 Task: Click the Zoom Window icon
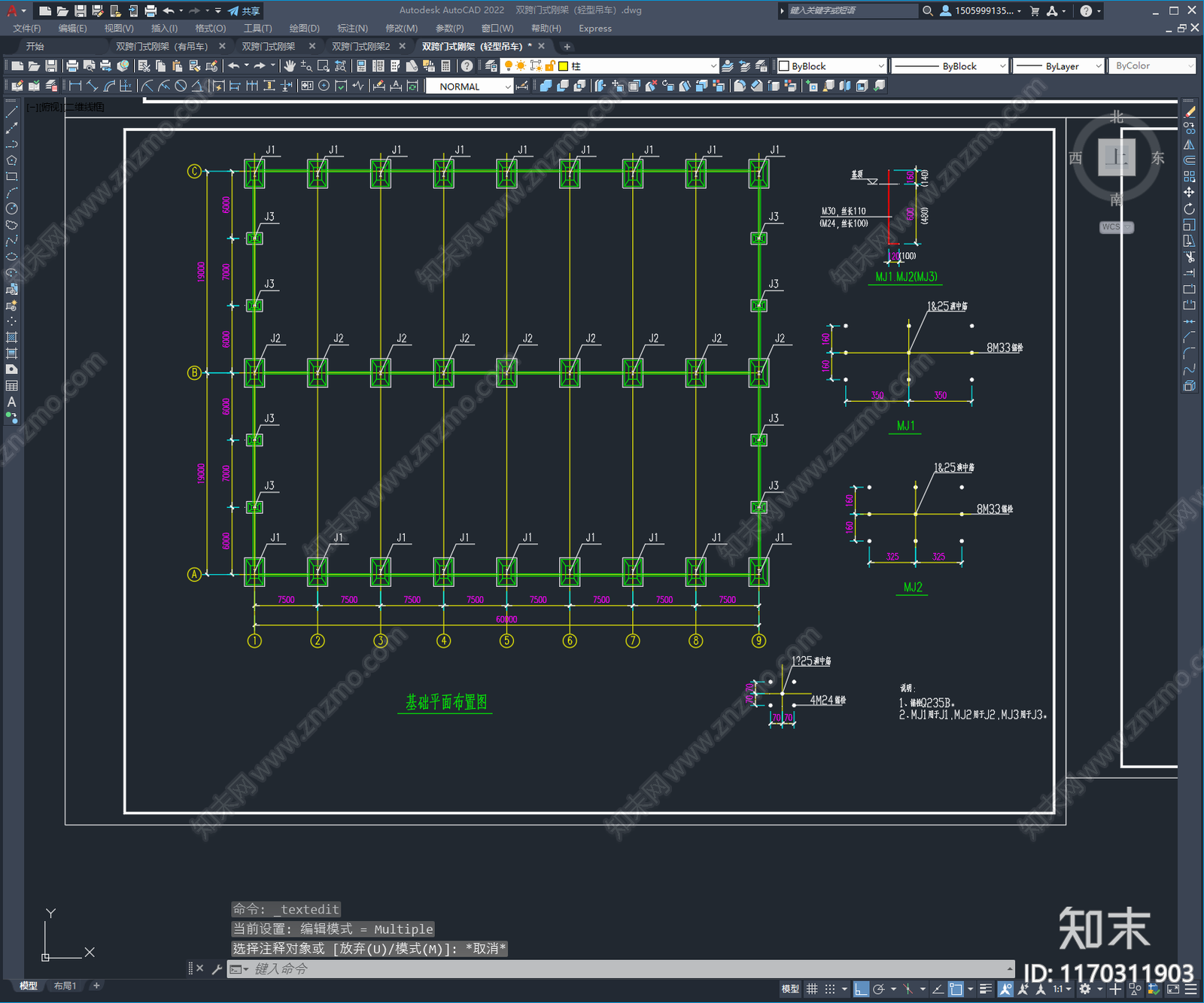[324, 66]
